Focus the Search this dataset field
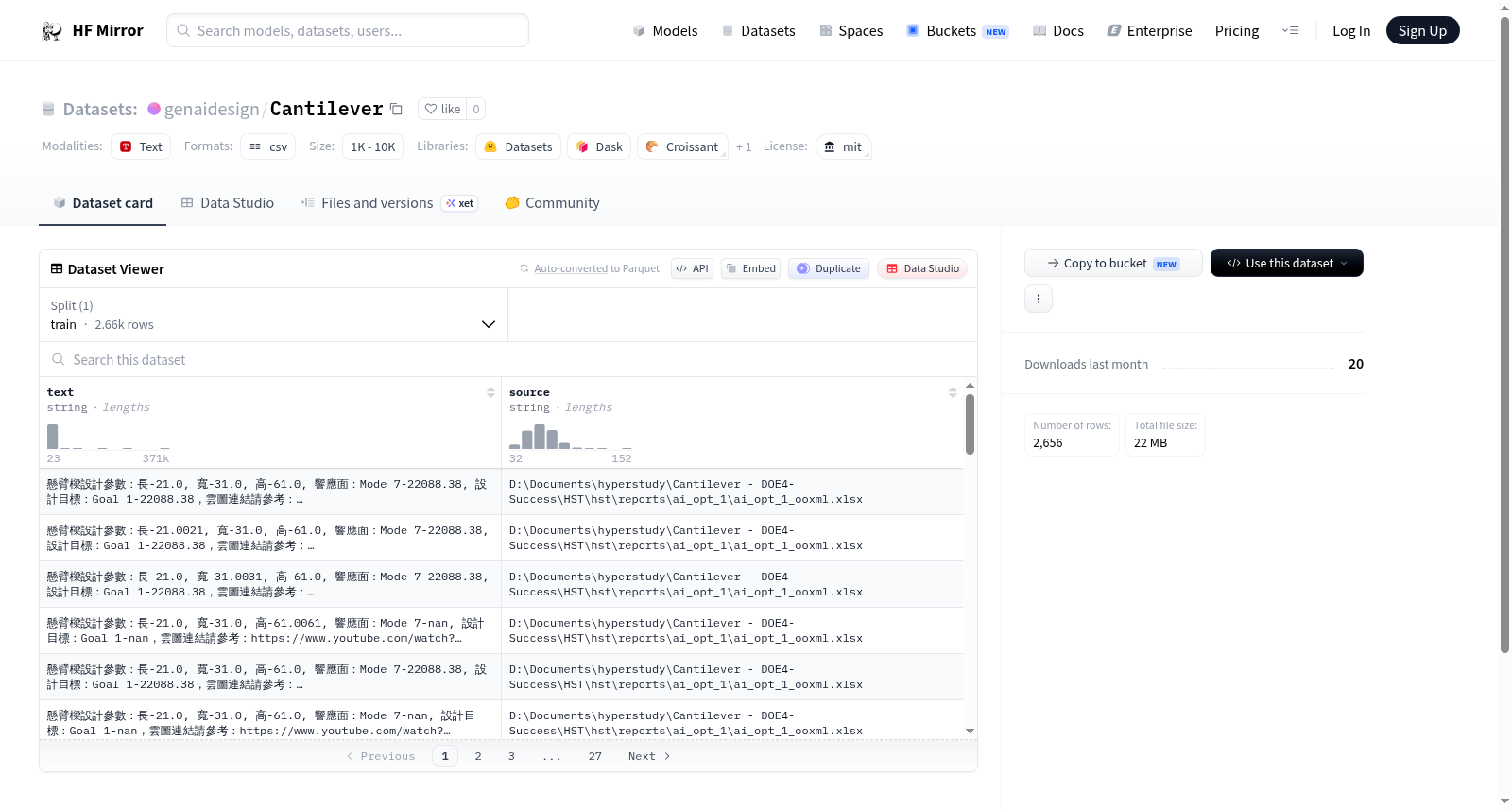This screenshot has width=1512, height=810. [508, 360]
